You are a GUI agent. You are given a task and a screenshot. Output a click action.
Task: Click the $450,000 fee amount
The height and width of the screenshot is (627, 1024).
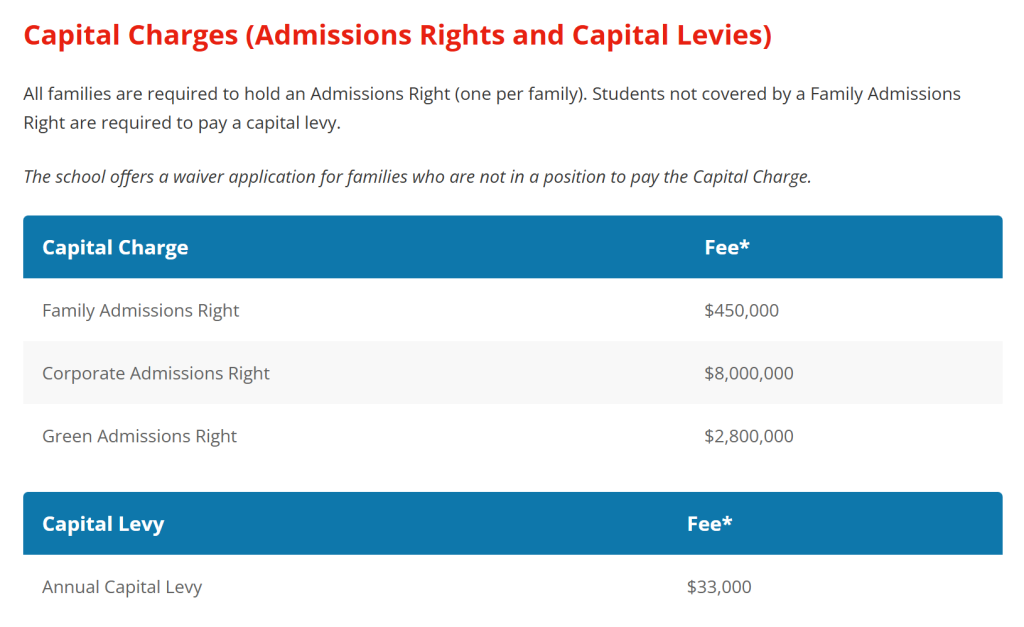click(x=741, y=310)
